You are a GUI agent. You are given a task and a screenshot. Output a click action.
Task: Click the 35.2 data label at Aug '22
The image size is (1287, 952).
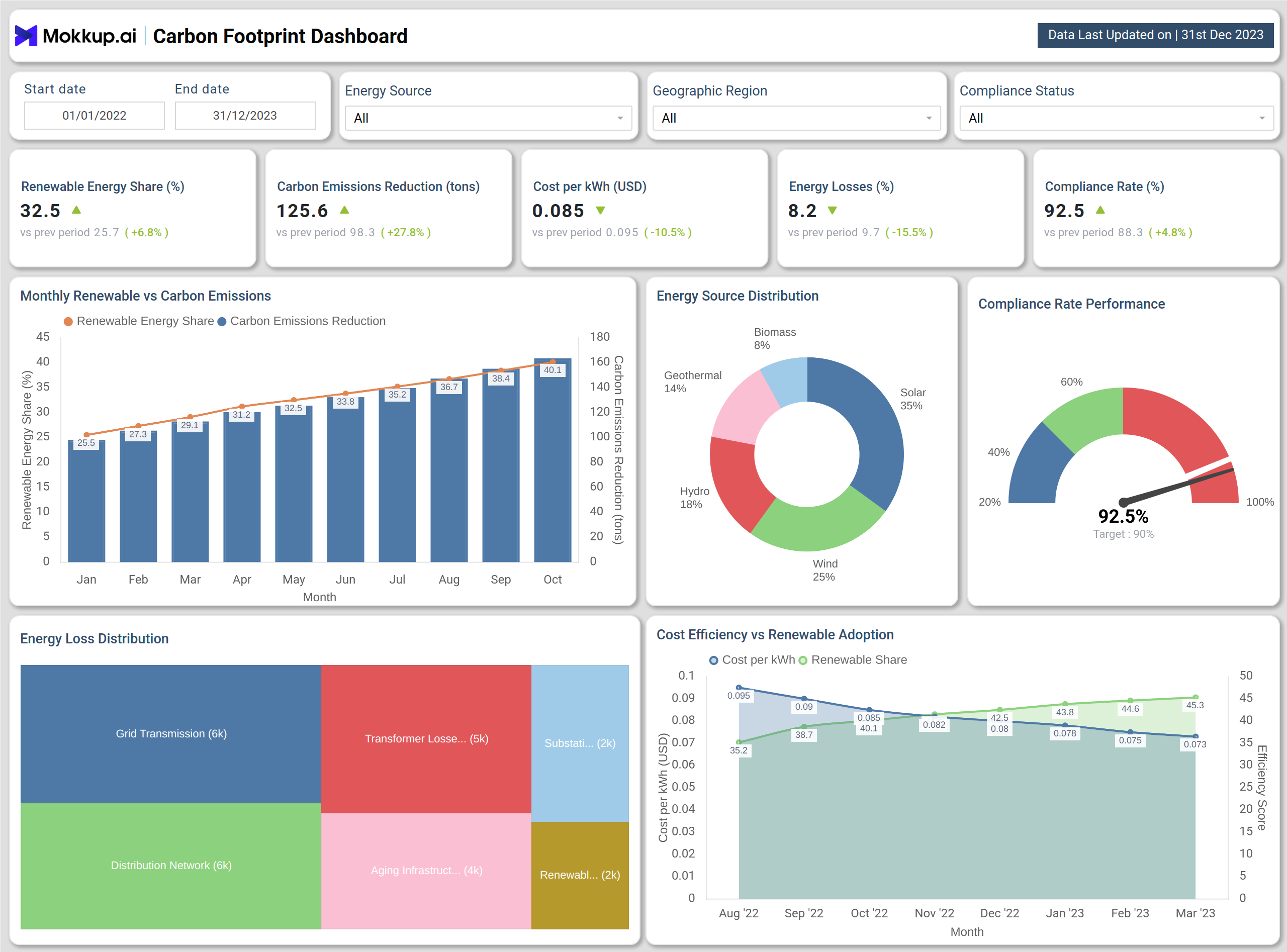[x=739, y=751]
